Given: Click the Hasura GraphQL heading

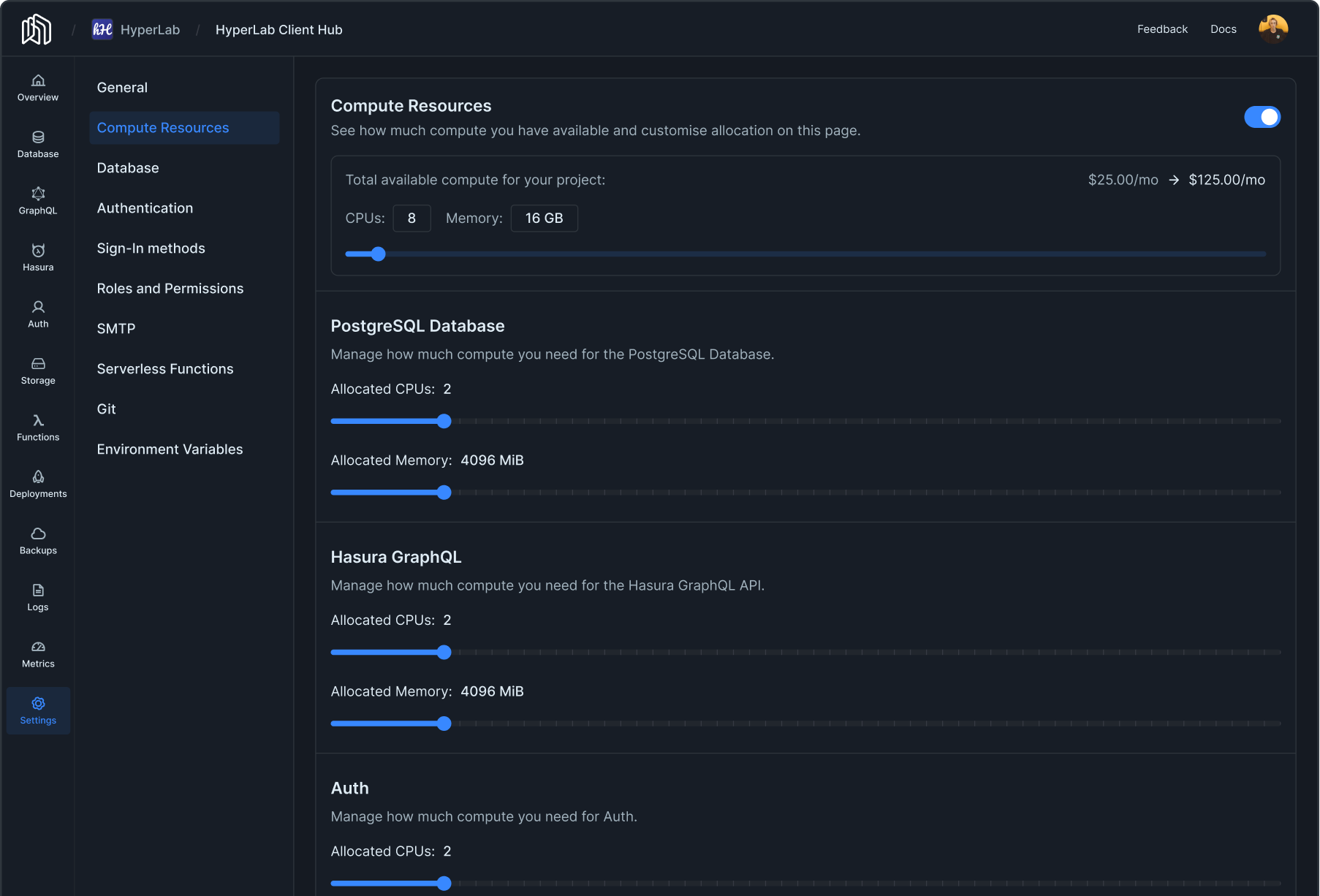Looking at the screenshot, I should pyautogui.click(x=395, y=557).
